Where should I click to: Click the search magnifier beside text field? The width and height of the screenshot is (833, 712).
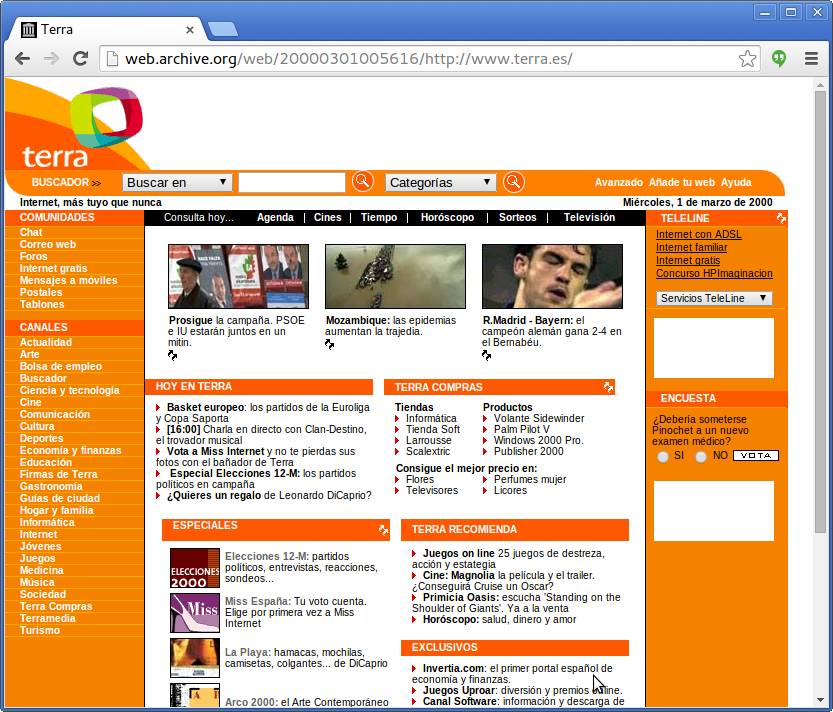tap(363, 182)
